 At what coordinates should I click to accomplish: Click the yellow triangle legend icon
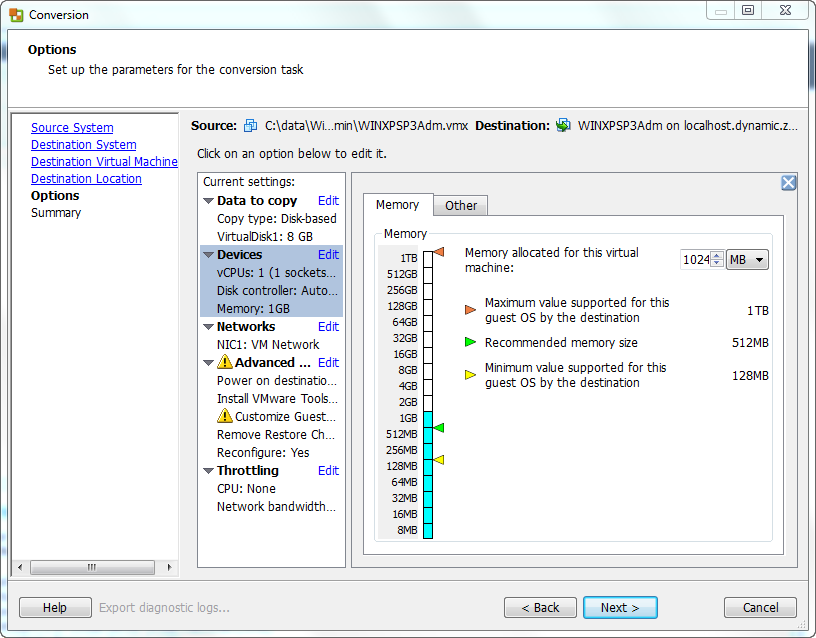[470, 375]
